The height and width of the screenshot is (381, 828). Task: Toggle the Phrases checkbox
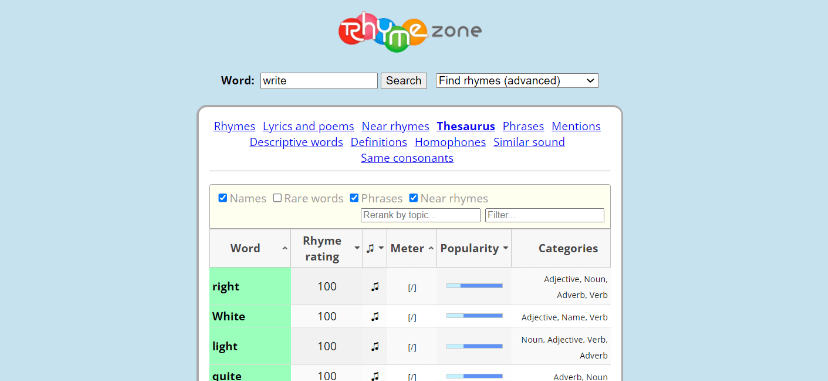click(x=354, y=198)
